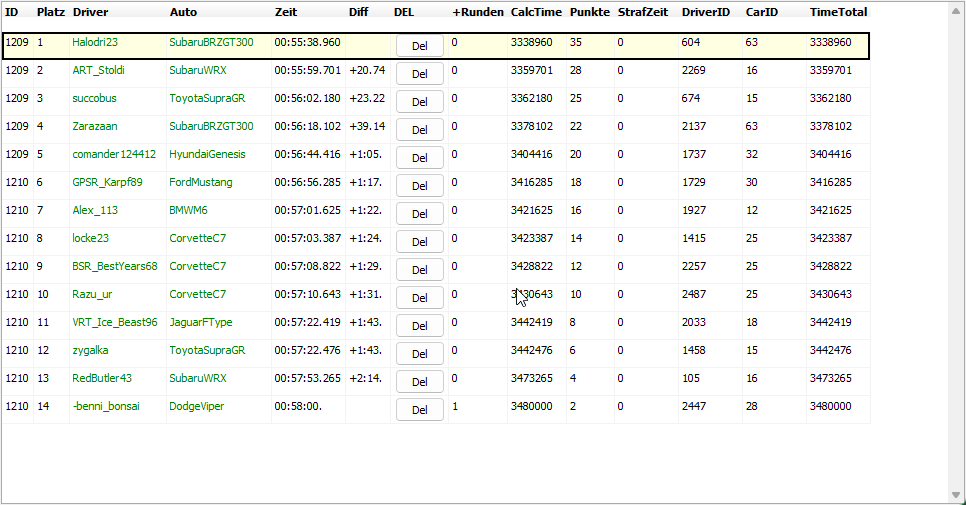Delete comander124412 row
This screenshot has height=505, width=966.
(x=419, y=158)
